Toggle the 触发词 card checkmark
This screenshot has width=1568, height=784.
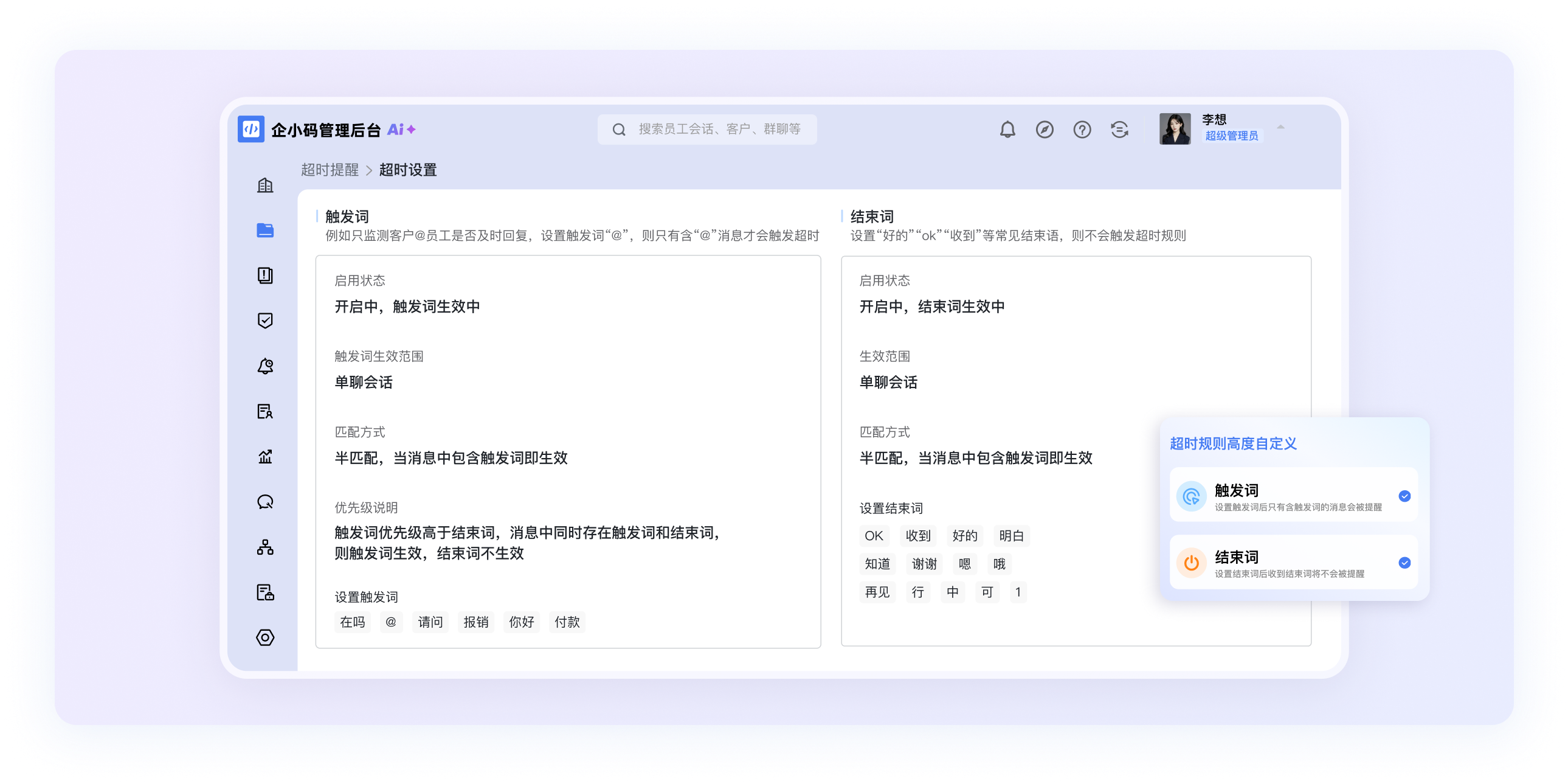[1404, 496]
